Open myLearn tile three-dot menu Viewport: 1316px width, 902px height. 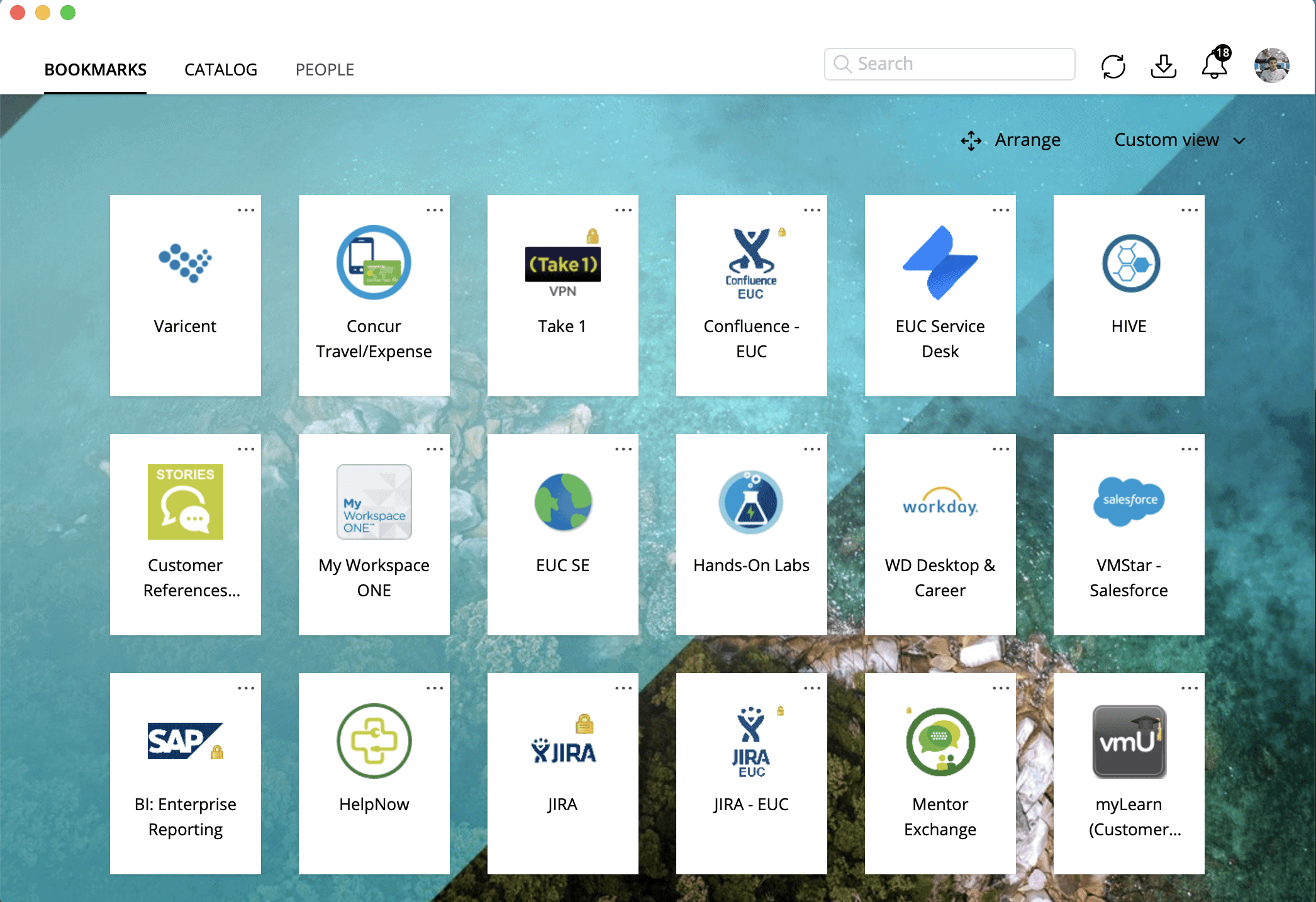tap(1190, 688)
